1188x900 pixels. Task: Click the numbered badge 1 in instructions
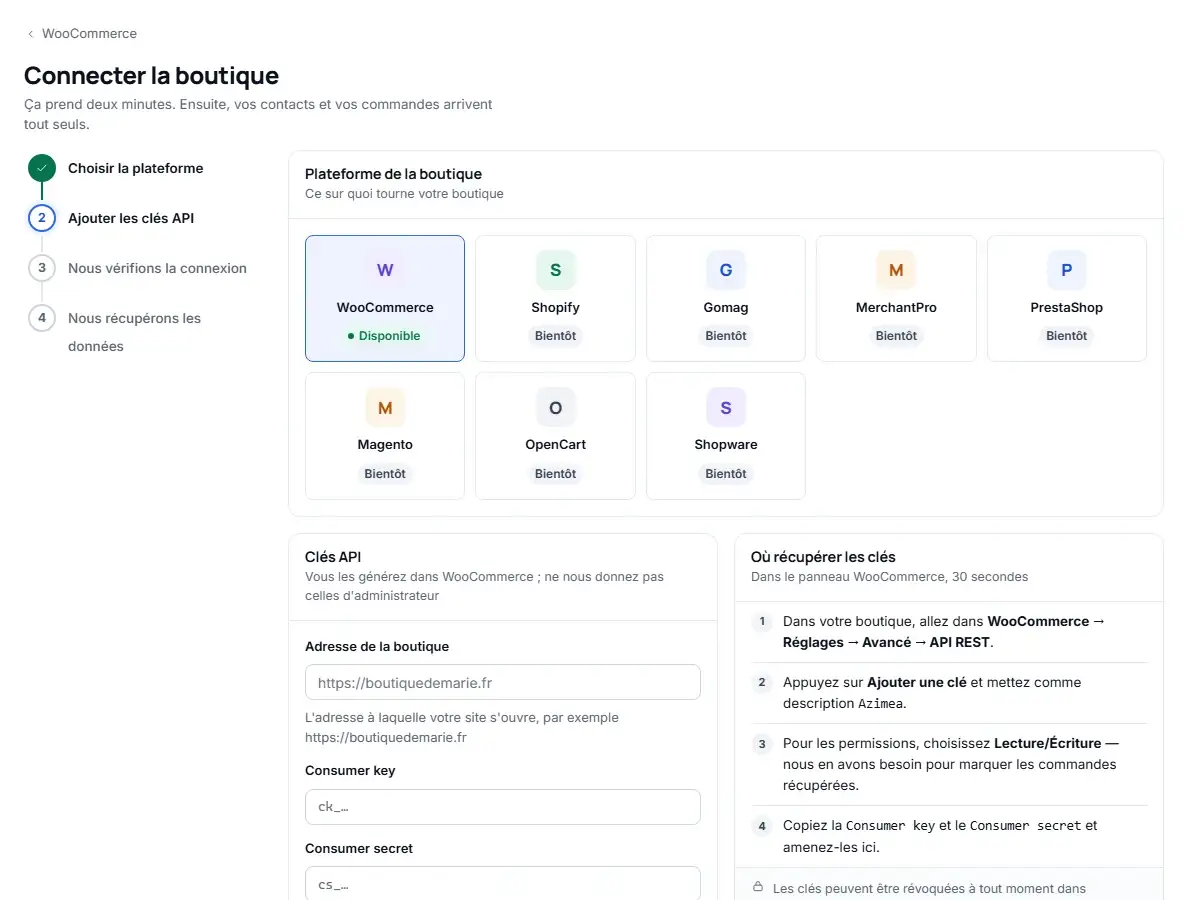[x=762, y=621]
